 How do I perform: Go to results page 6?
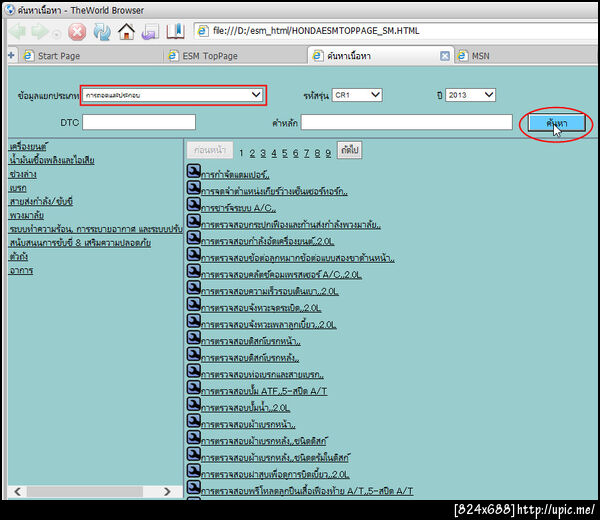(295, 153)
